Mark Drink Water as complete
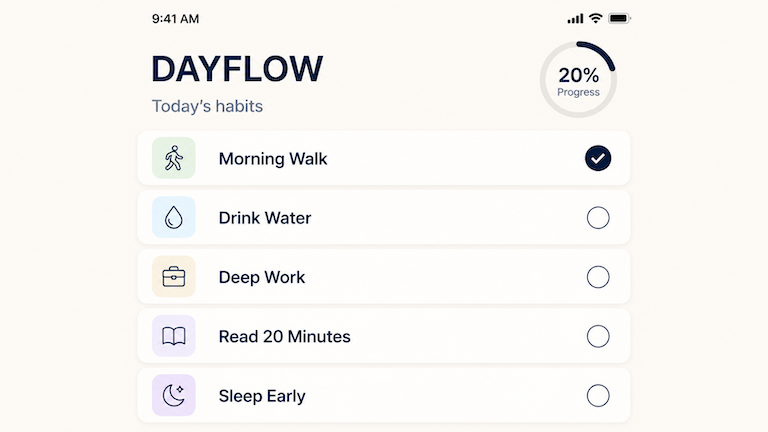This screenshot has width=768, height=432. (598, 218)
